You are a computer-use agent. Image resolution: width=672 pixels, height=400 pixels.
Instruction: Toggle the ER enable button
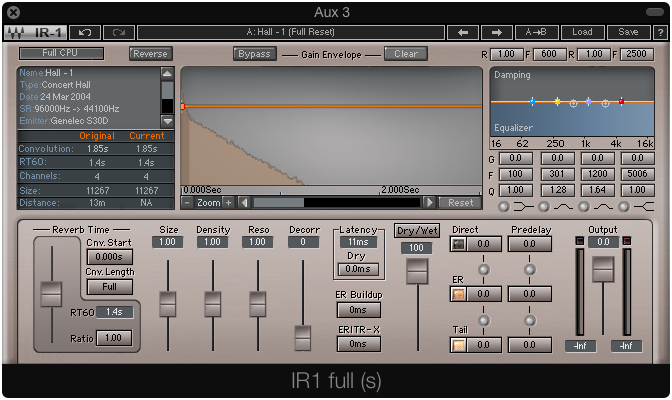point(459,294)
